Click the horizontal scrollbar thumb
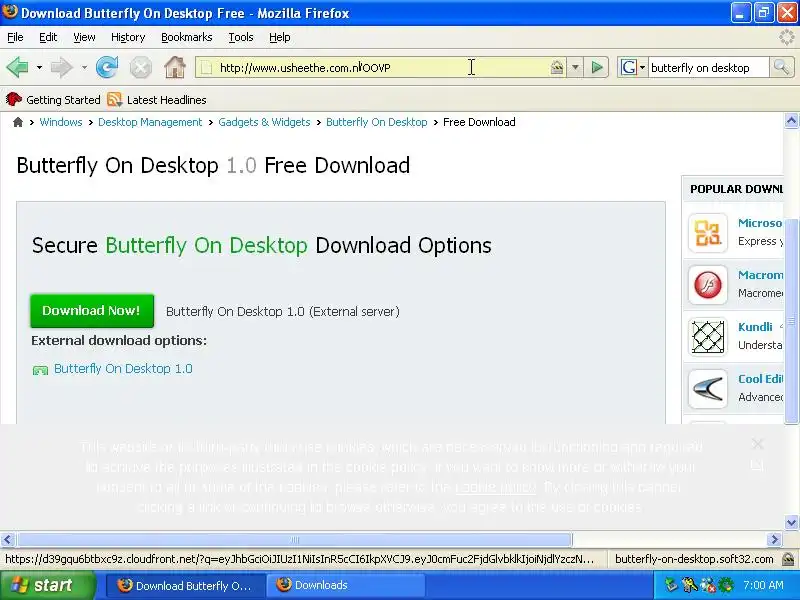 click(294, 539)
